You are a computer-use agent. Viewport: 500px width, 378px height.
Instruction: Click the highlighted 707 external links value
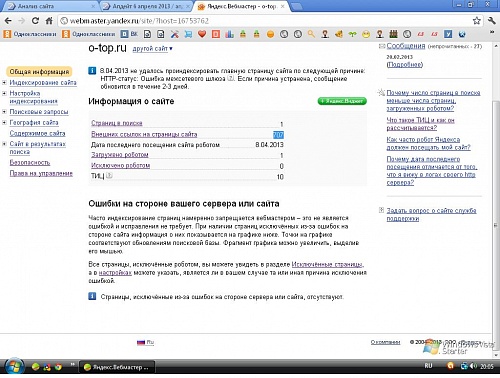[278, 135]
